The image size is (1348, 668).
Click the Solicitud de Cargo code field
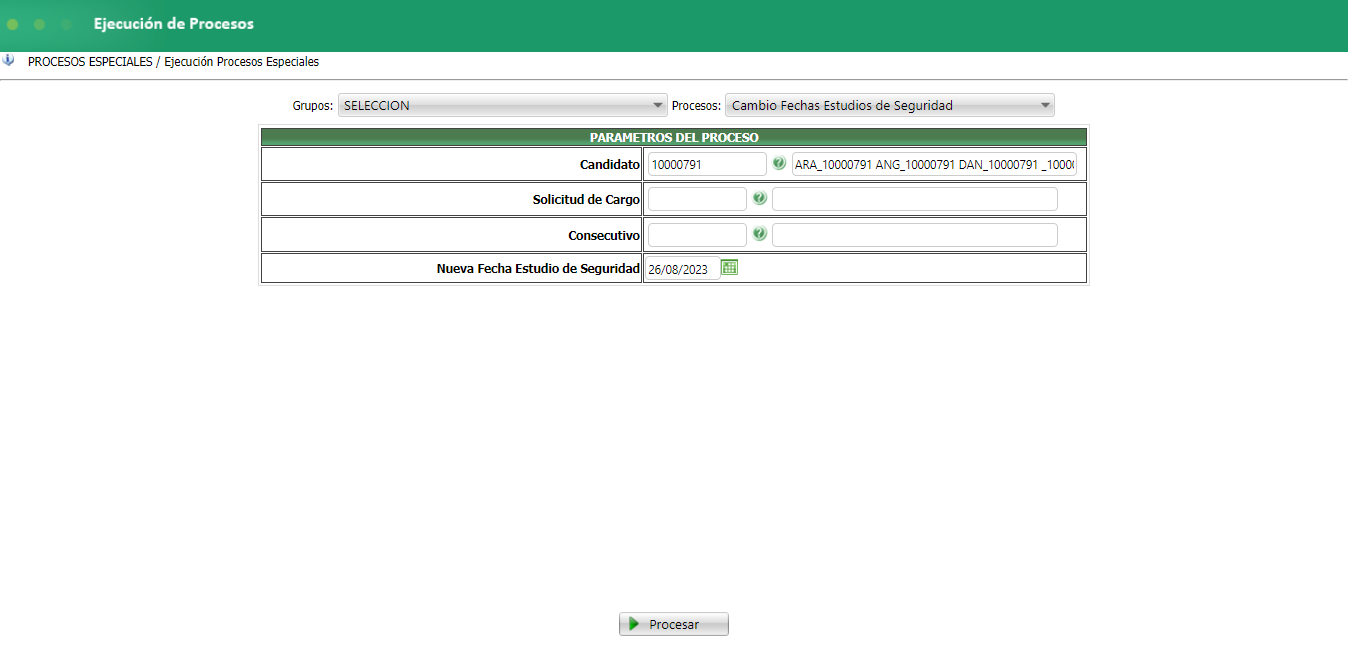click(x=697, y=199)
